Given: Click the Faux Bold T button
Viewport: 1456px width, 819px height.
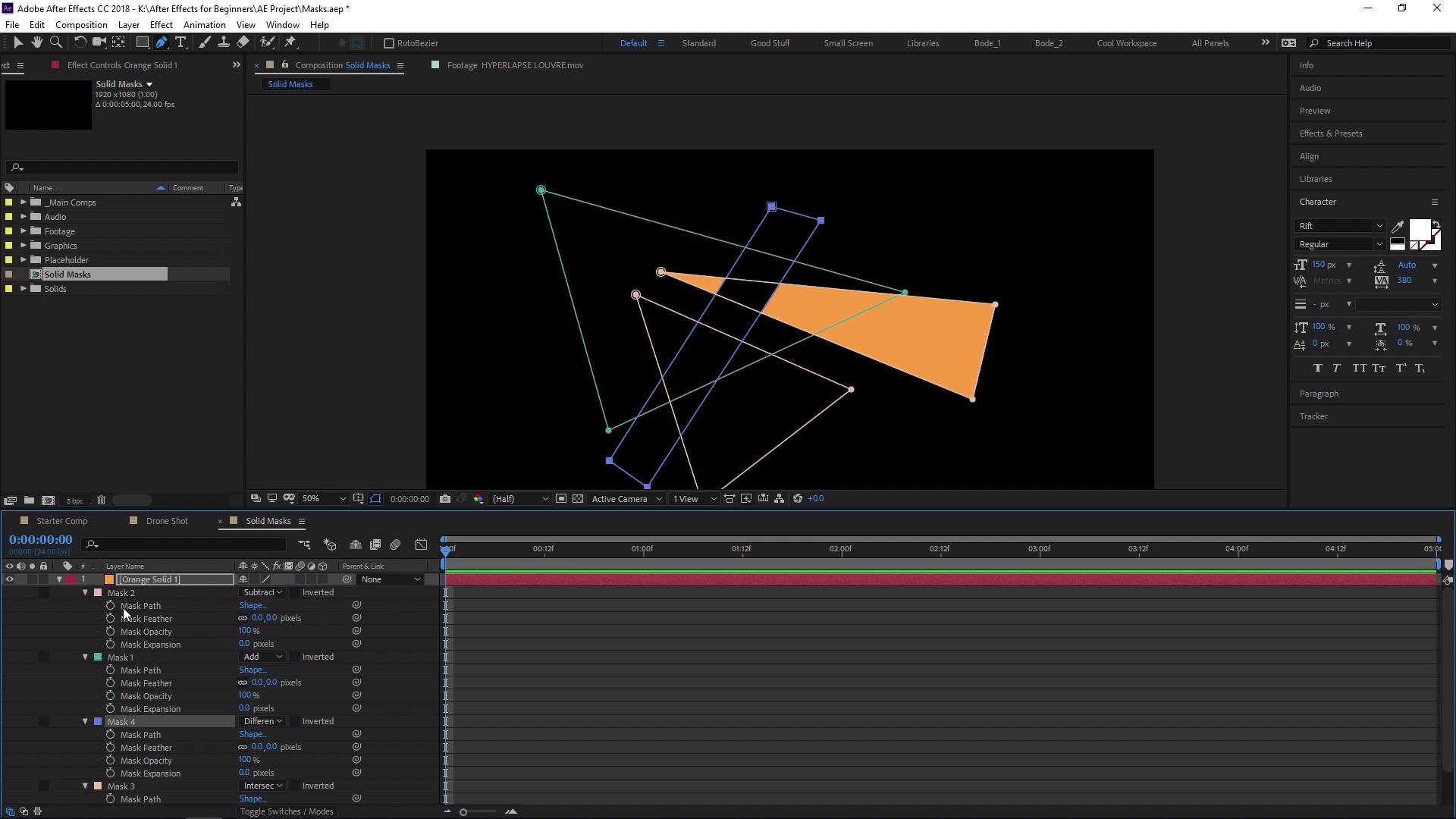Looking at the screenshot, I should tap(1317, 369).
